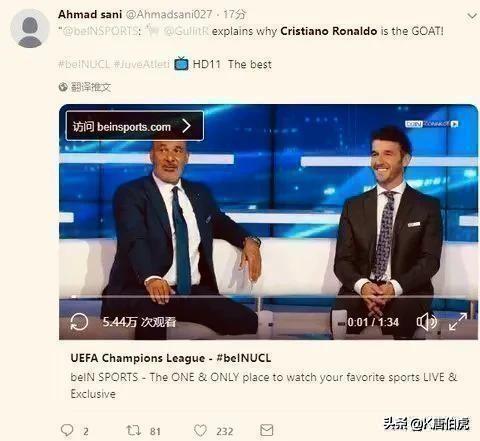The width and height of the screenshot is (480, 441).
Task: Open the #beINUCL hashtag in the tweet
Action: coord(84,64)
